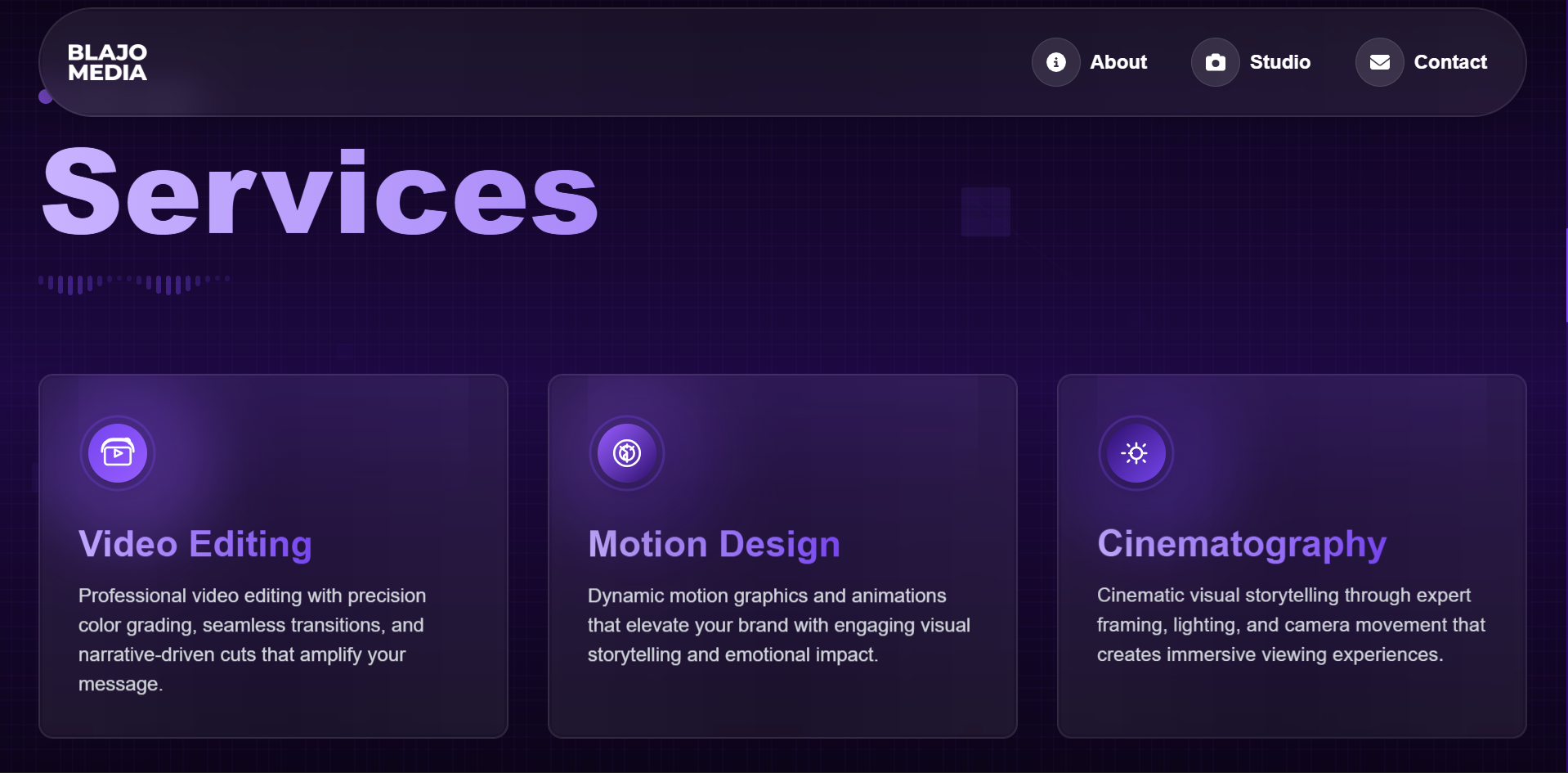Click the About info icon
The height and width of the screenshot is (773, 1568).
point(1056,62)
